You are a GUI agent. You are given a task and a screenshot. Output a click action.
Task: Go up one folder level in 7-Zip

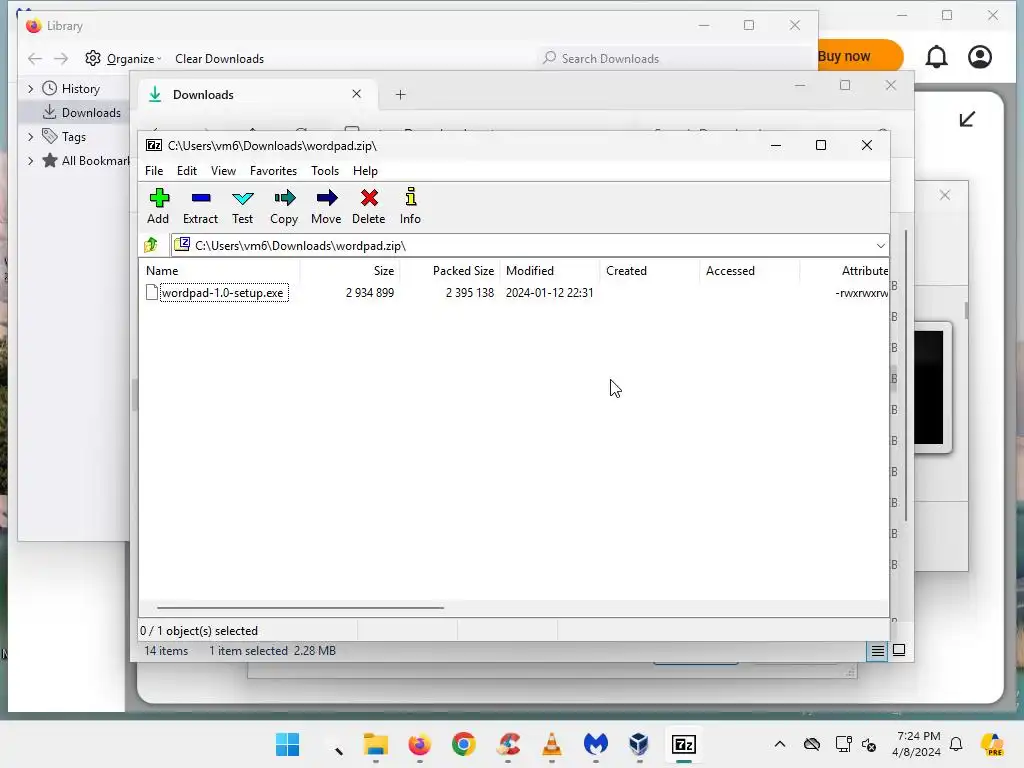[x=152, y=245]
